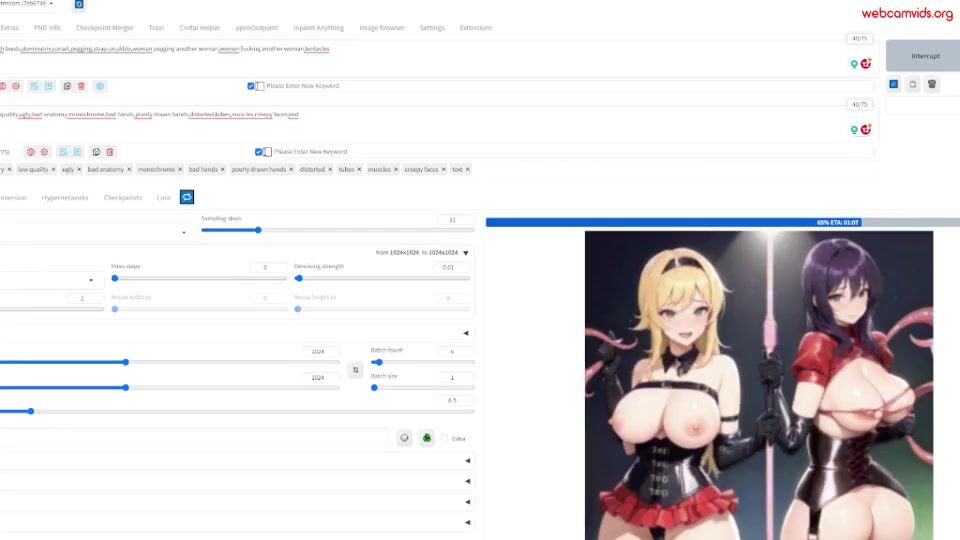Screen dimensions: 960x540
Task: Remove the 'bad anatomy' keyword tag
Action: (129, 170)
